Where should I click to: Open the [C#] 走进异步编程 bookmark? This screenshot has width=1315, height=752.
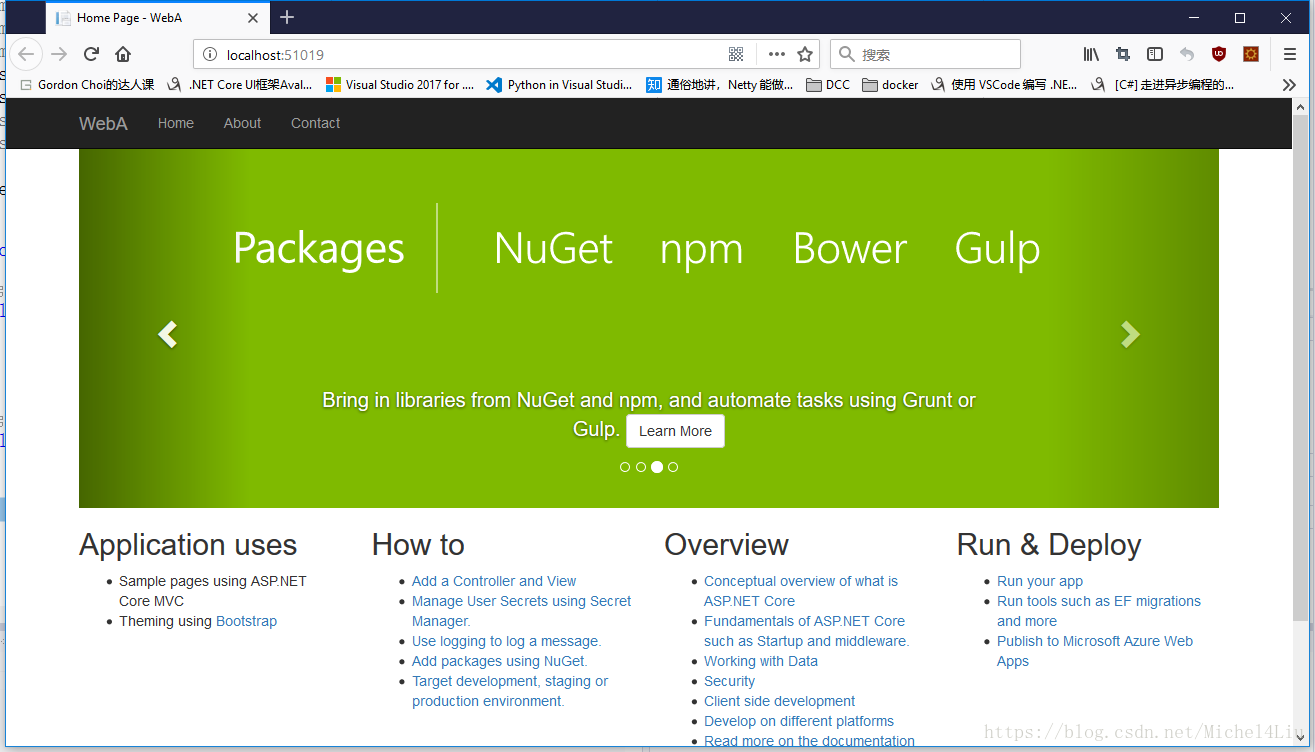(1163, 85)
